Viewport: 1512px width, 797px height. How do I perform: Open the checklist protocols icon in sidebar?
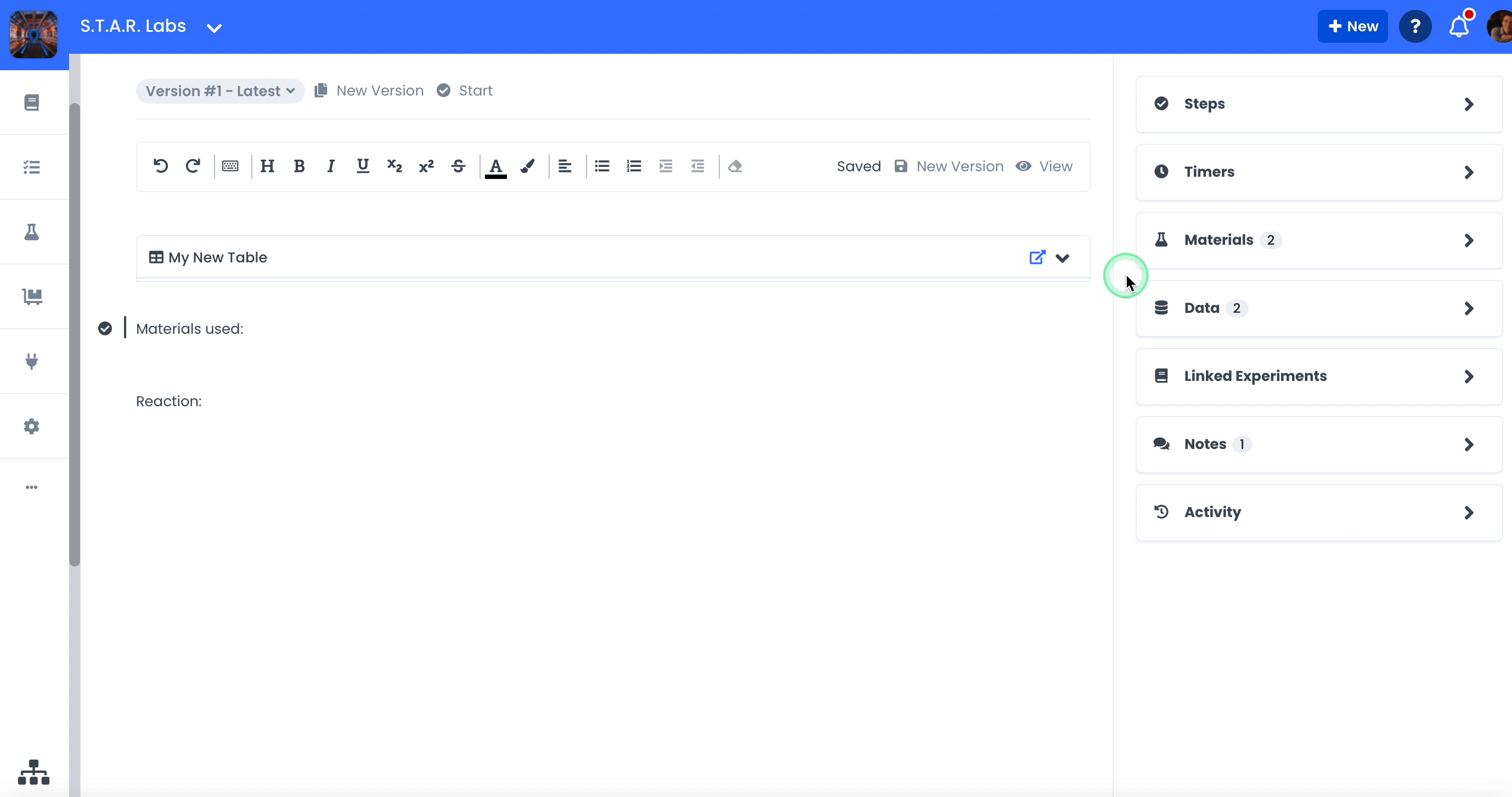tap(32, 167)
